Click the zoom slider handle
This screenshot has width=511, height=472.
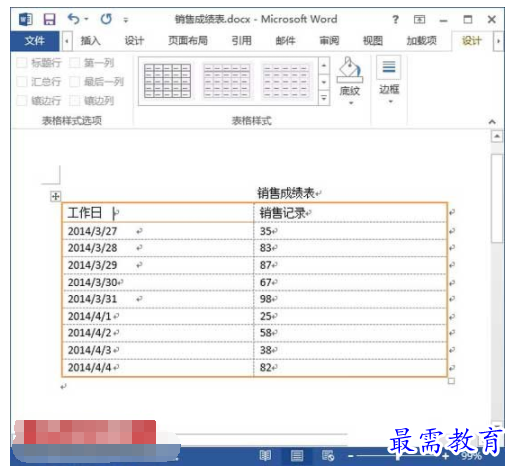(397, 456)
